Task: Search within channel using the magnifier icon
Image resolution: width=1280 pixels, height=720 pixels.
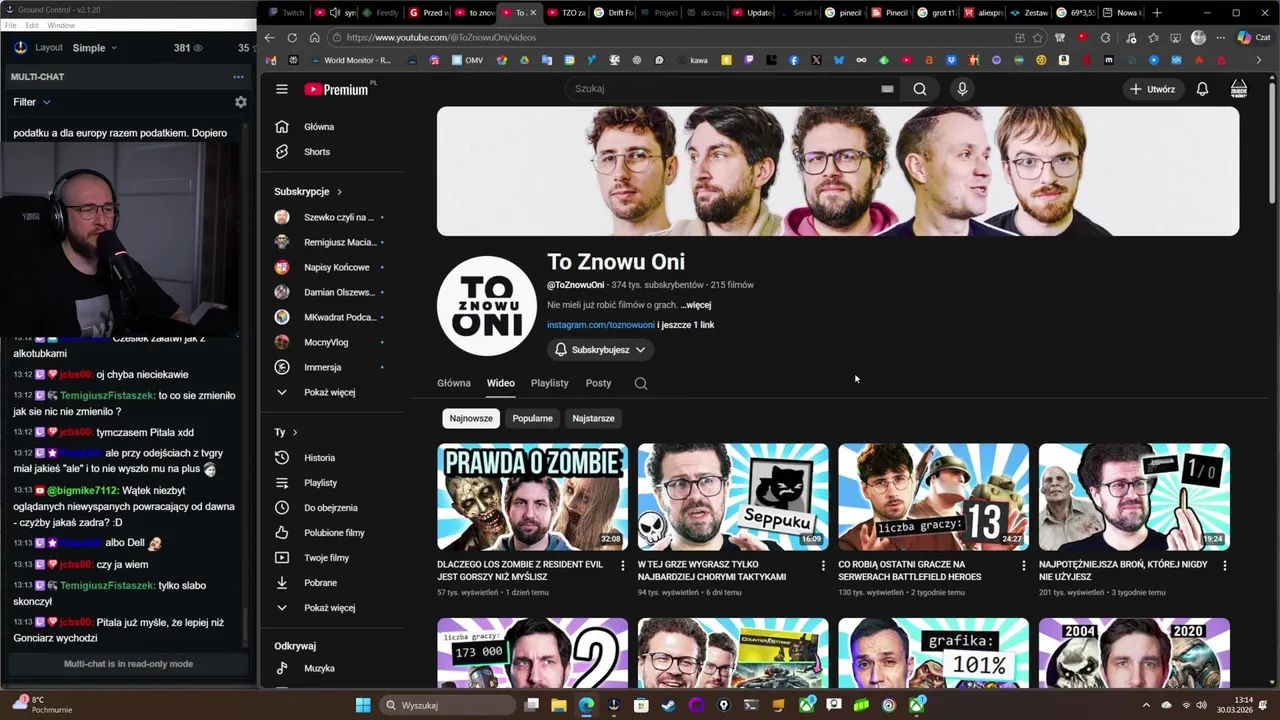Action: (641, 383)
